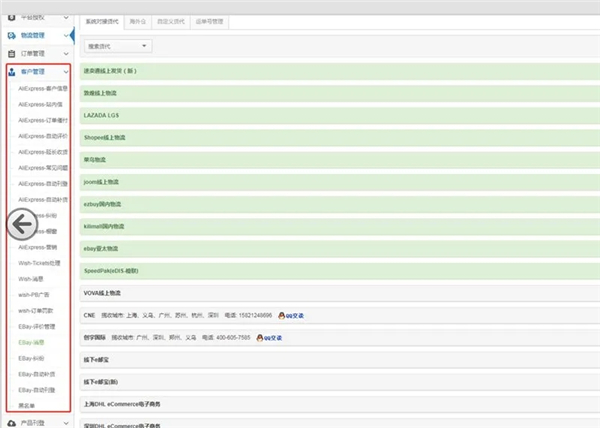Expand the 产品刊登 section chevron

tap(65, 422)
